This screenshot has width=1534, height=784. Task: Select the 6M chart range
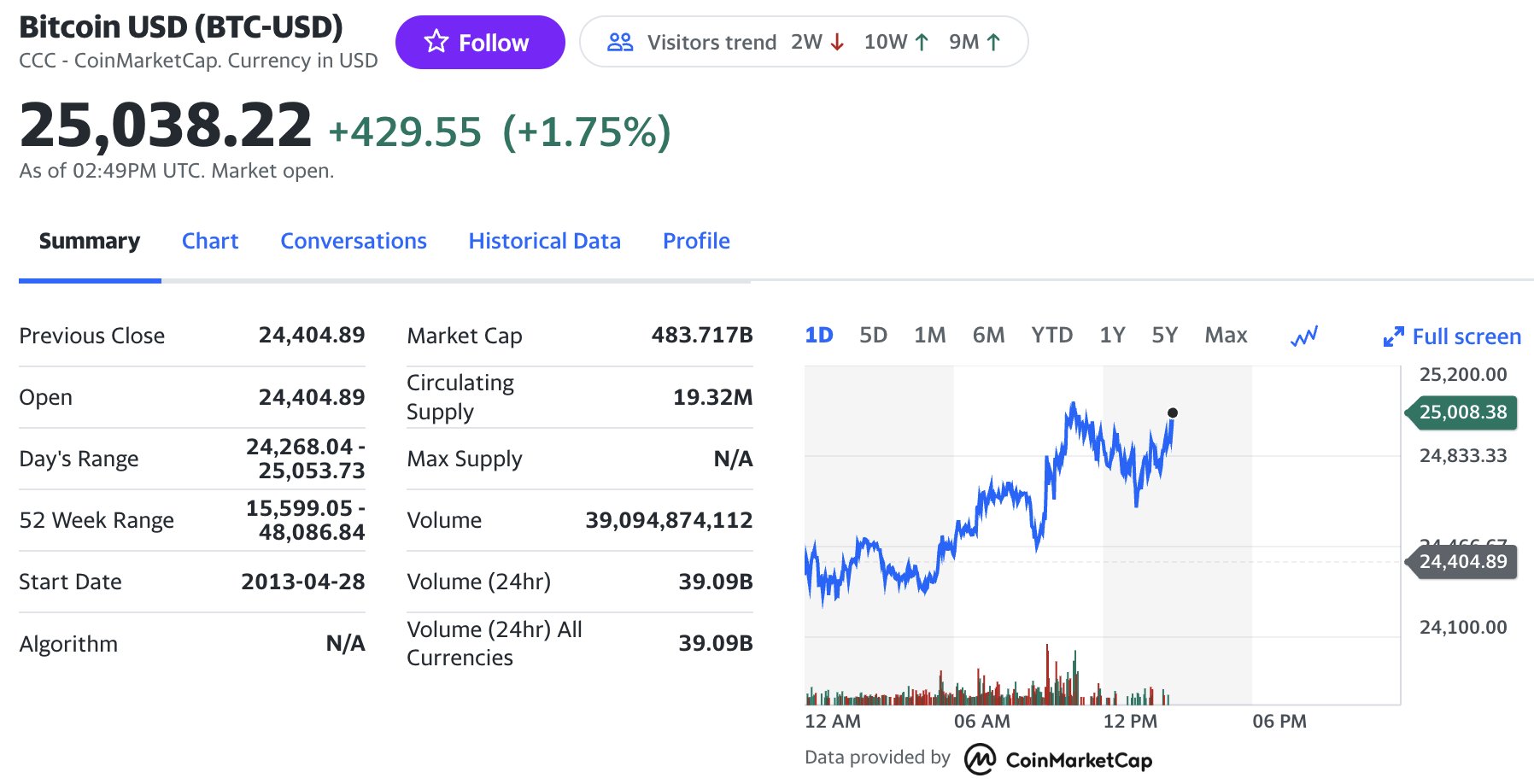coord(988,335)
